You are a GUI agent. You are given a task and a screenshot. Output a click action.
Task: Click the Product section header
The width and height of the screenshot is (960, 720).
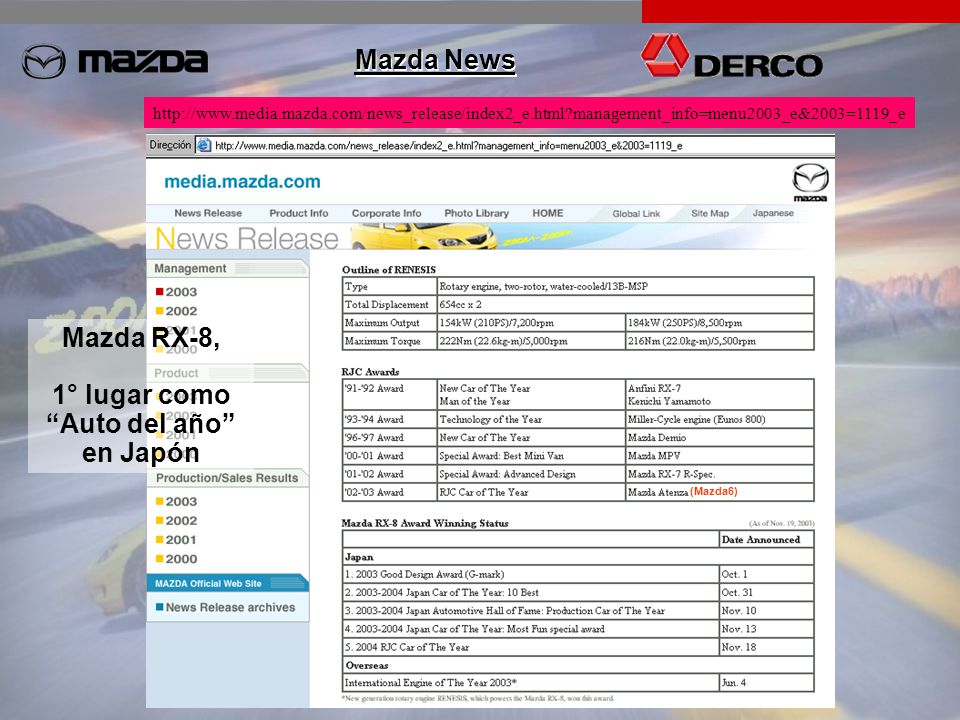point(227,373)
